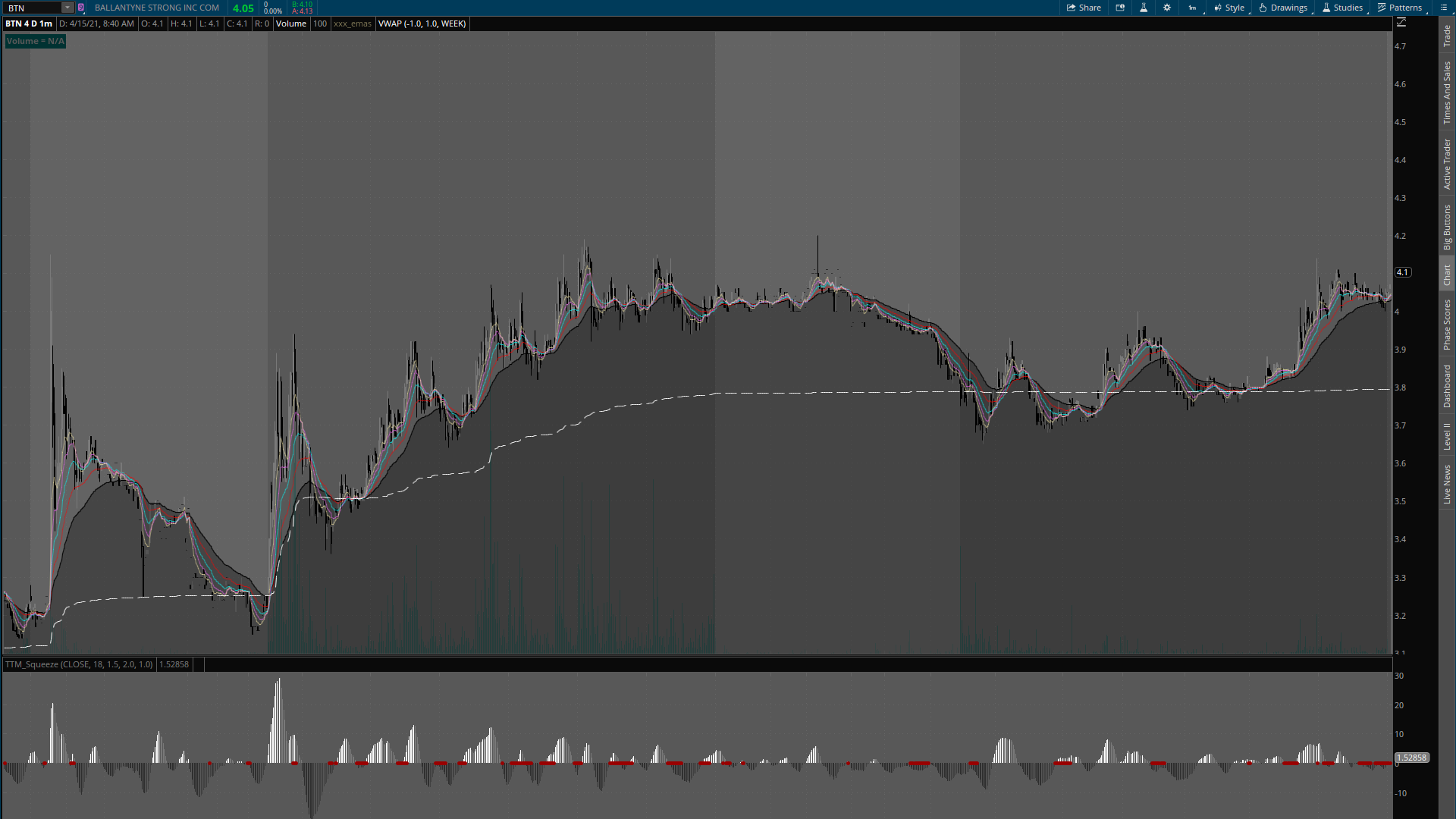Click the list menu icon at the top right
The image size is (1456, 819).
(x=1444, y=8)
